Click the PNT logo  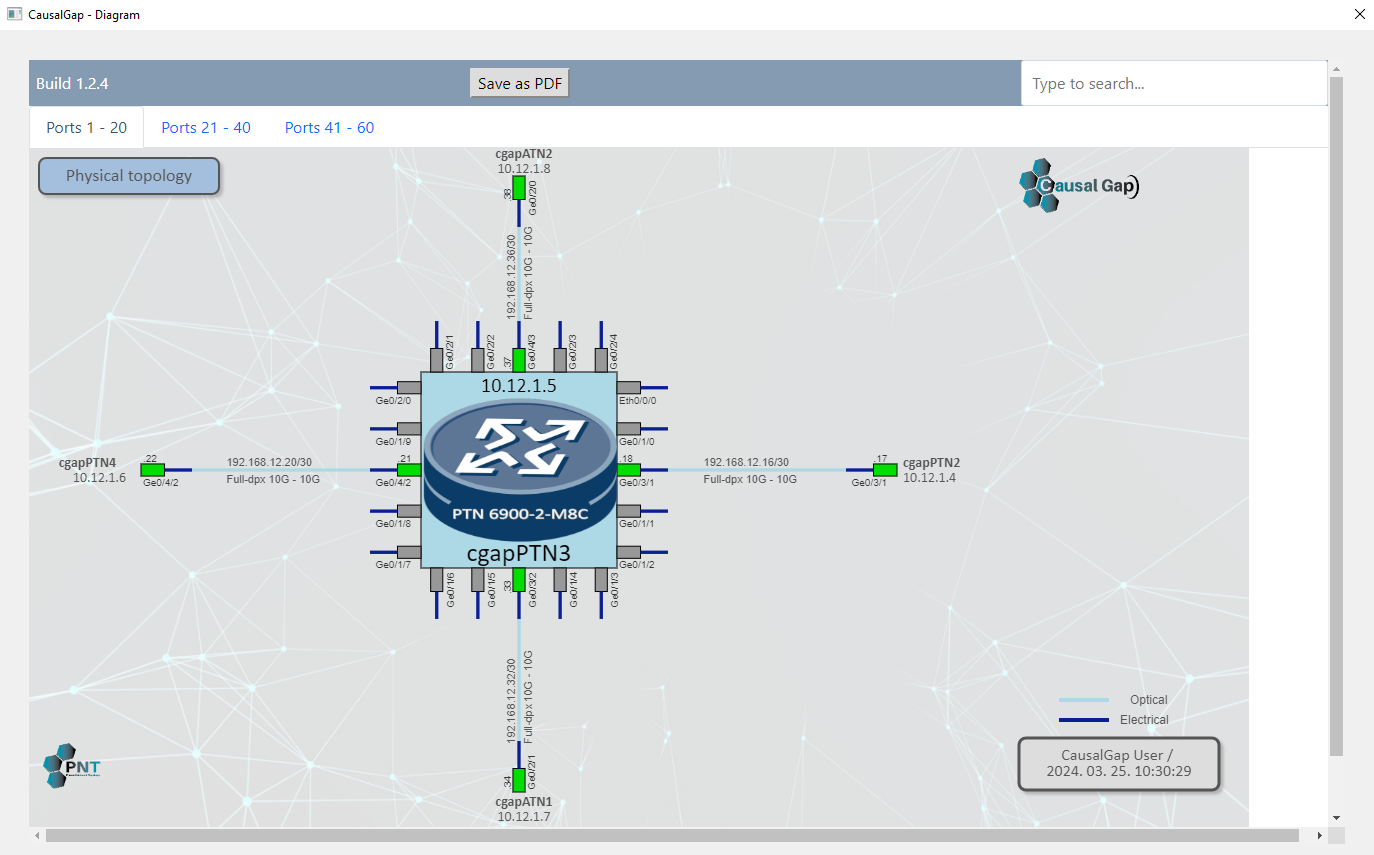[72, 766]
